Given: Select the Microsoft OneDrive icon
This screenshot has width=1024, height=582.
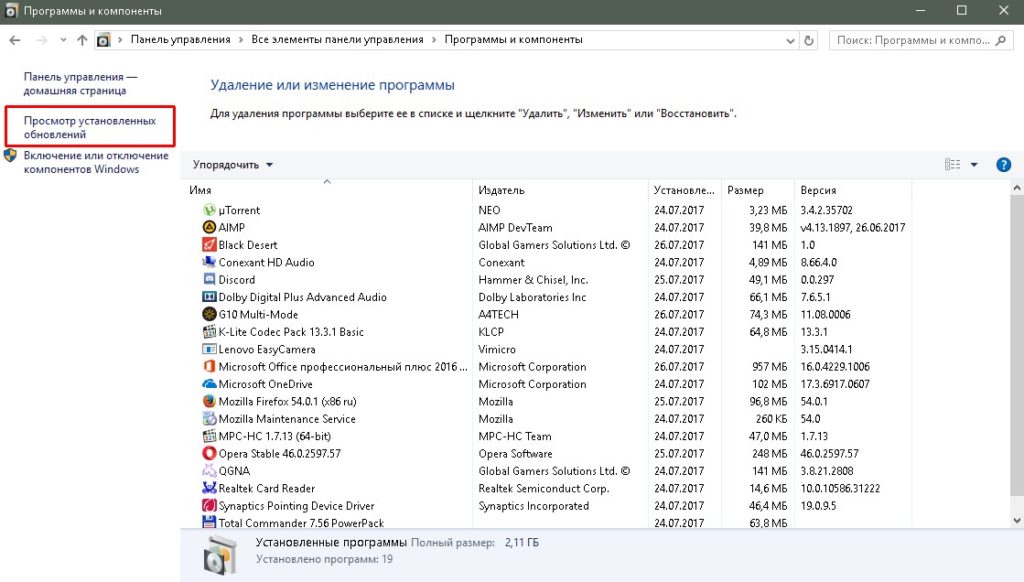Looking at the screenshot, I should point(210,384).
